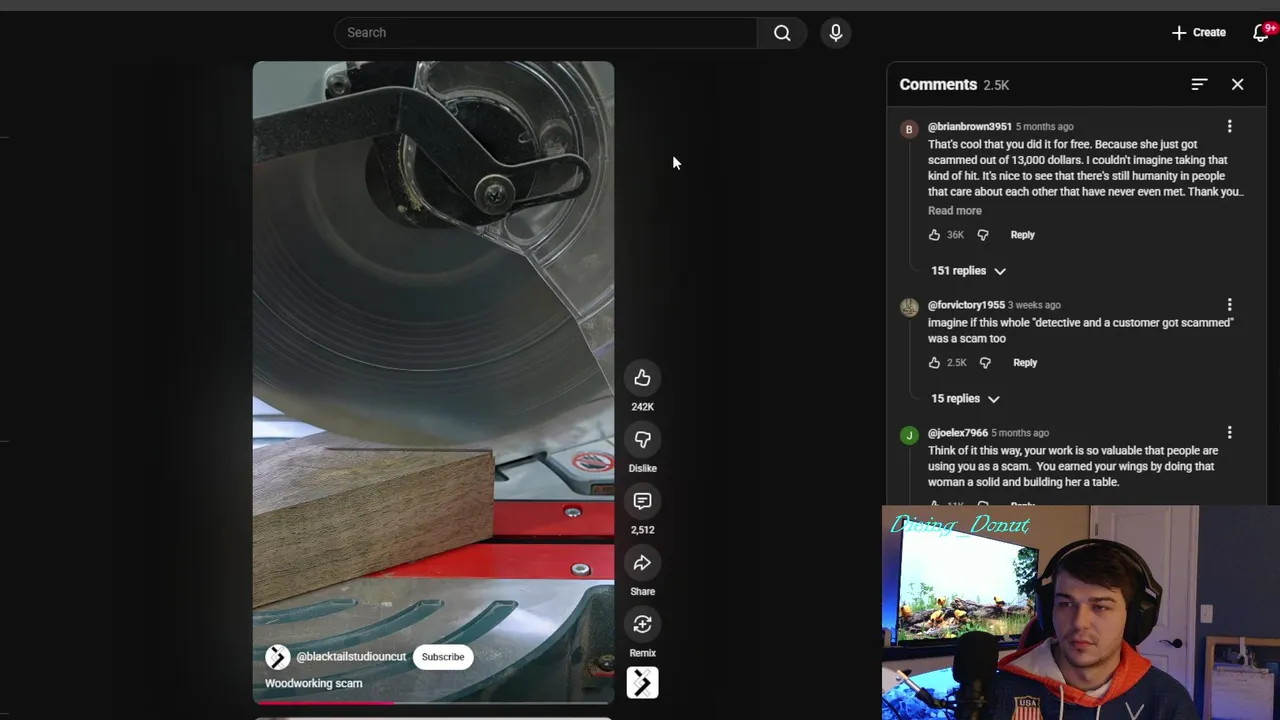The image size is (1280, 720).
Task: Click into the Search field
Action: 546,33
